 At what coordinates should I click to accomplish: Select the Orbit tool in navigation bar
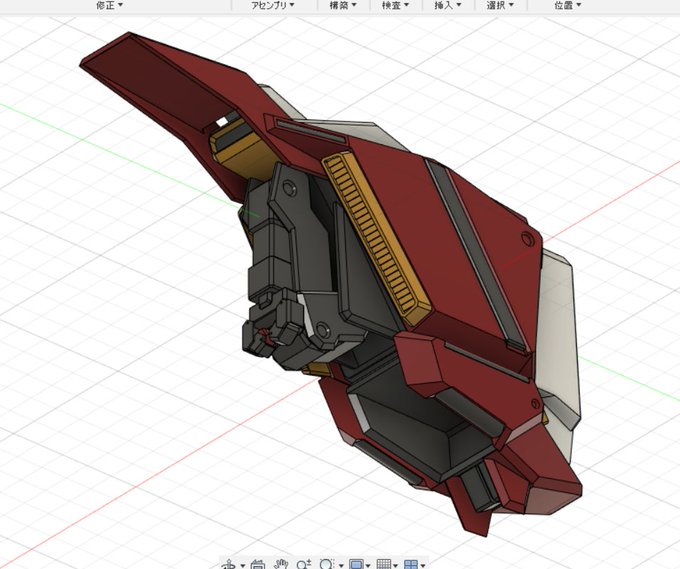[x=229, y=565]
